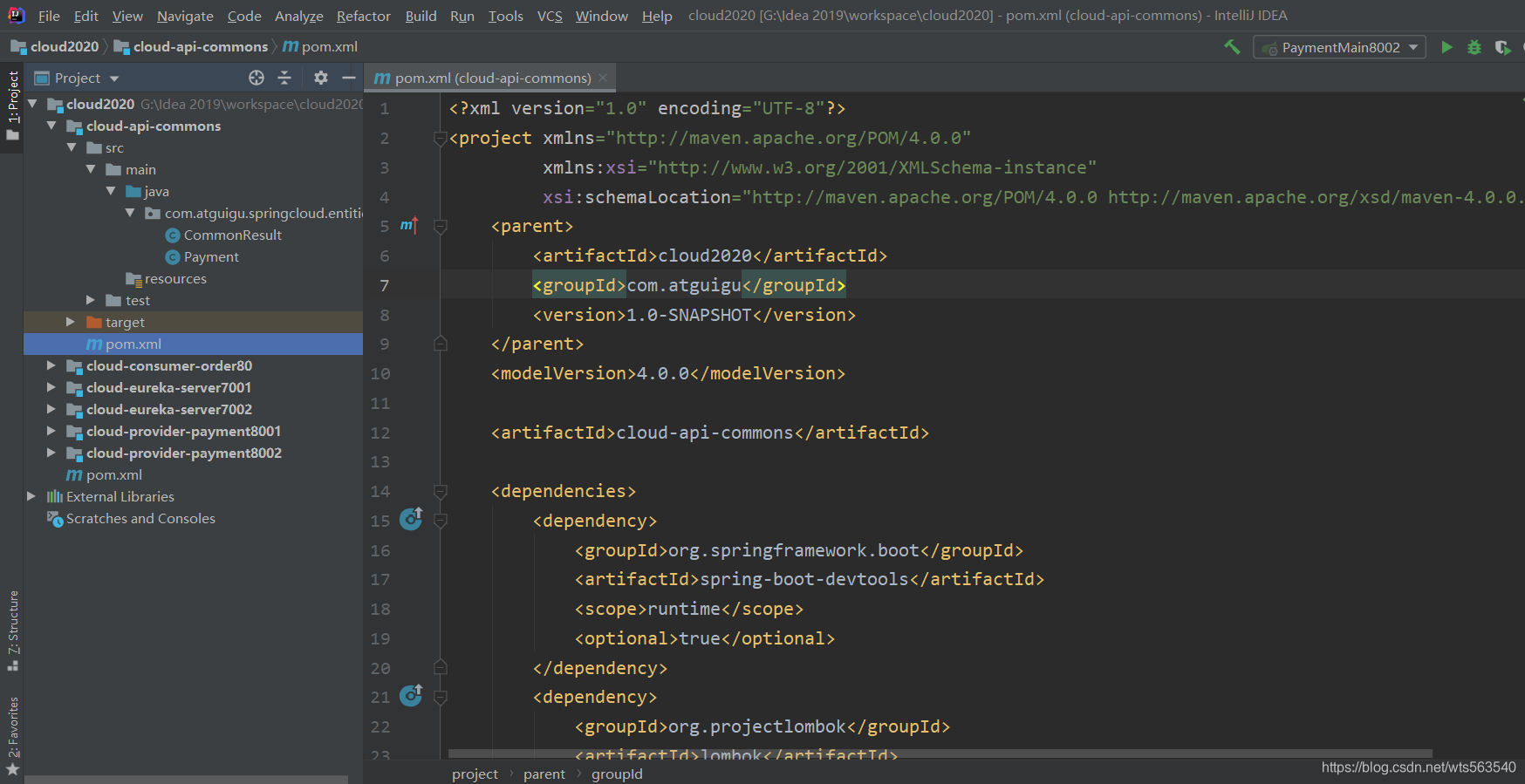The width and height of the screenshot is (1525, 784).
Task: Click cloud-api-commons breadcrumb in navigation bar
Action: (x=191, y=47)
